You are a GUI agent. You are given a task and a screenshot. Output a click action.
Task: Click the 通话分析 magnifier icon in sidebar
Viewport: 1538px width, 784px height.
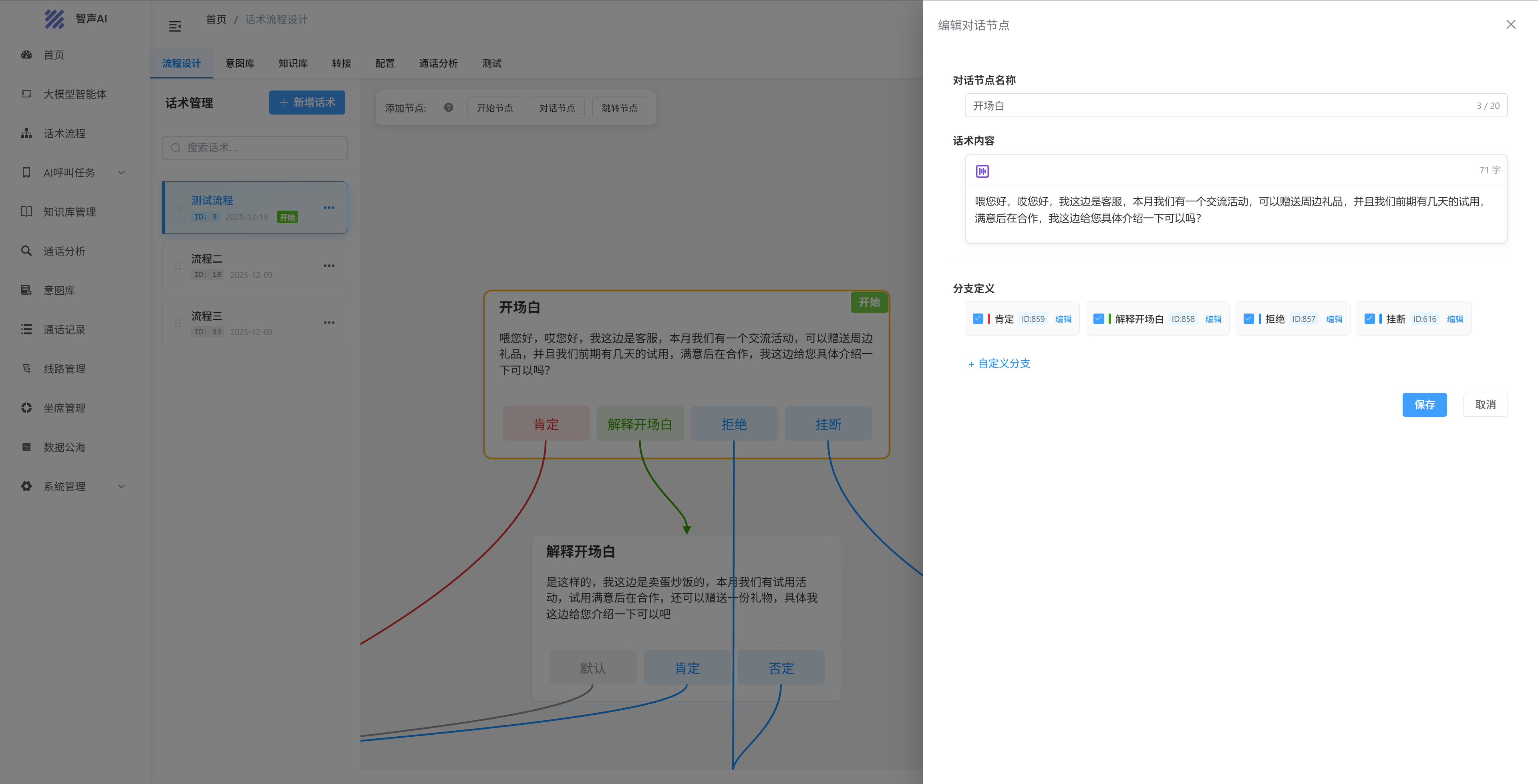pyautogui.click(x=26, y=251)
